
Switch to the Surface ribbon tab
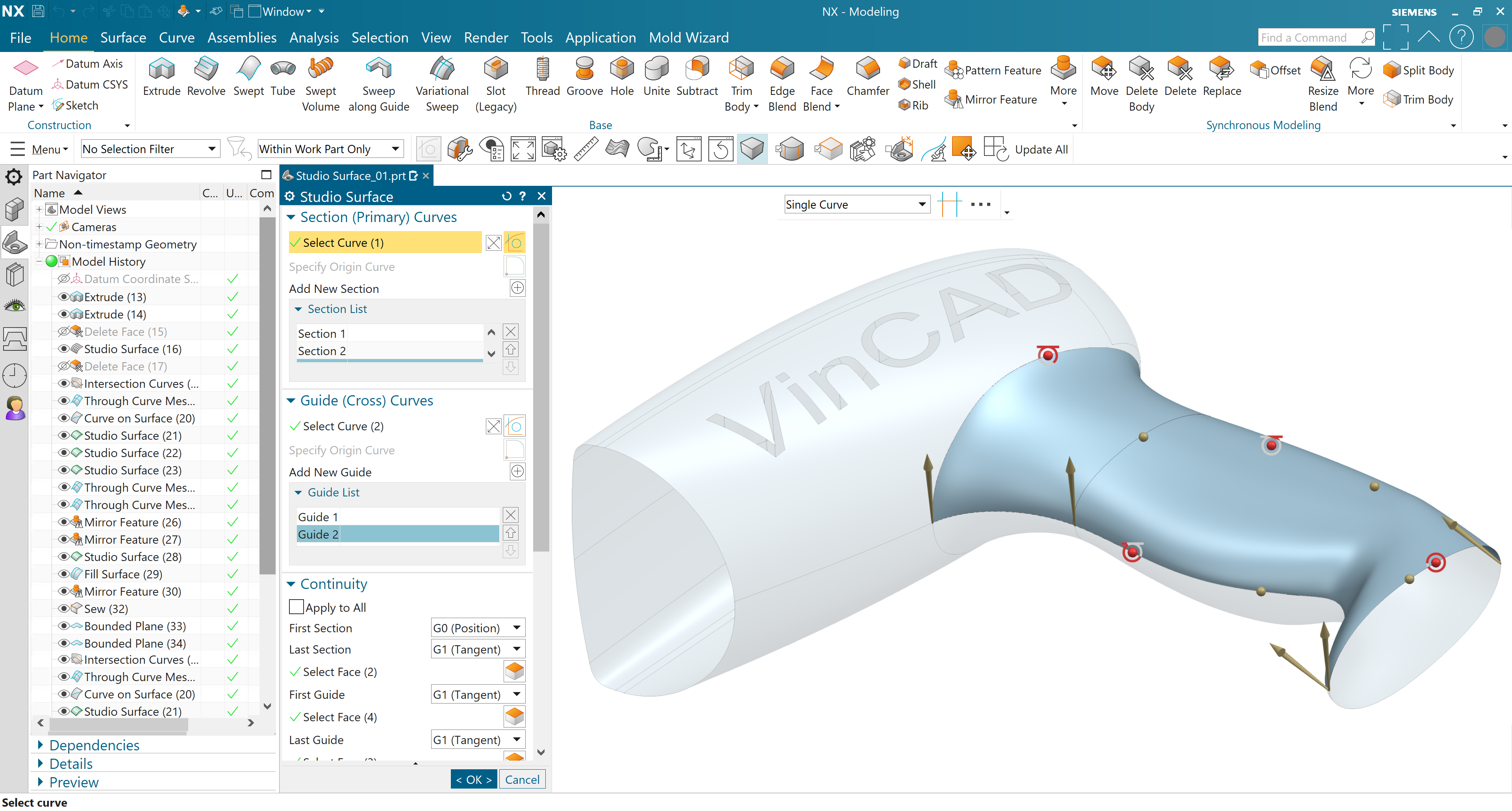123,37
